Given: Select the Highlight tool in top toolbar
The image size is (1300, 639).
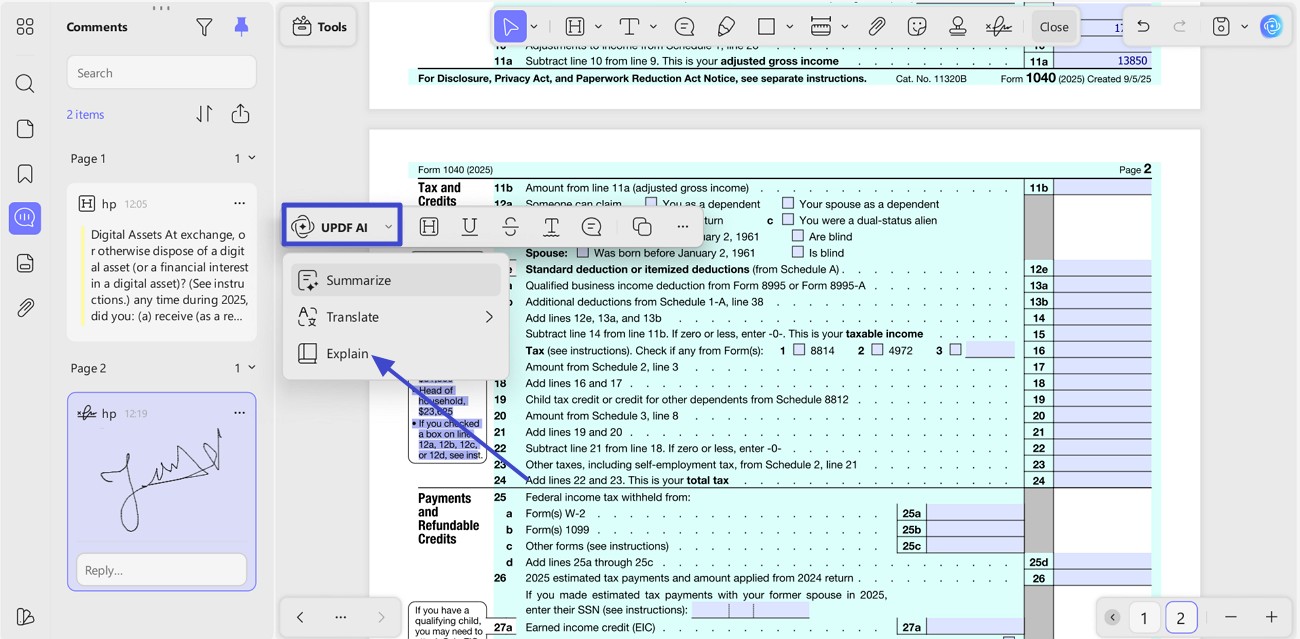Looking at the screenshot, I should point(575,27).
